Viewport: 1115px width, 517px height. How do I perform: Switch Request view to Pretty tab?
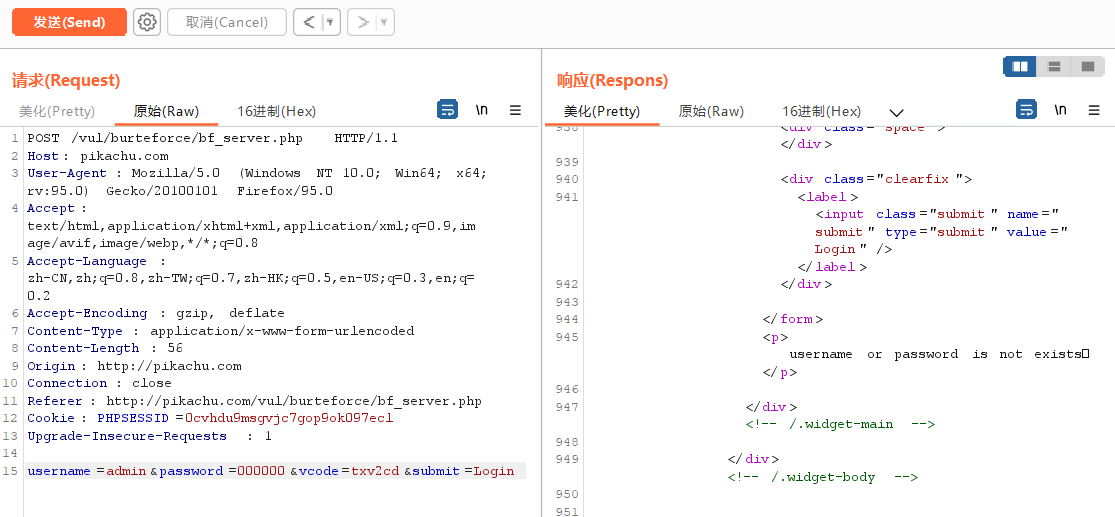point(57,111)
